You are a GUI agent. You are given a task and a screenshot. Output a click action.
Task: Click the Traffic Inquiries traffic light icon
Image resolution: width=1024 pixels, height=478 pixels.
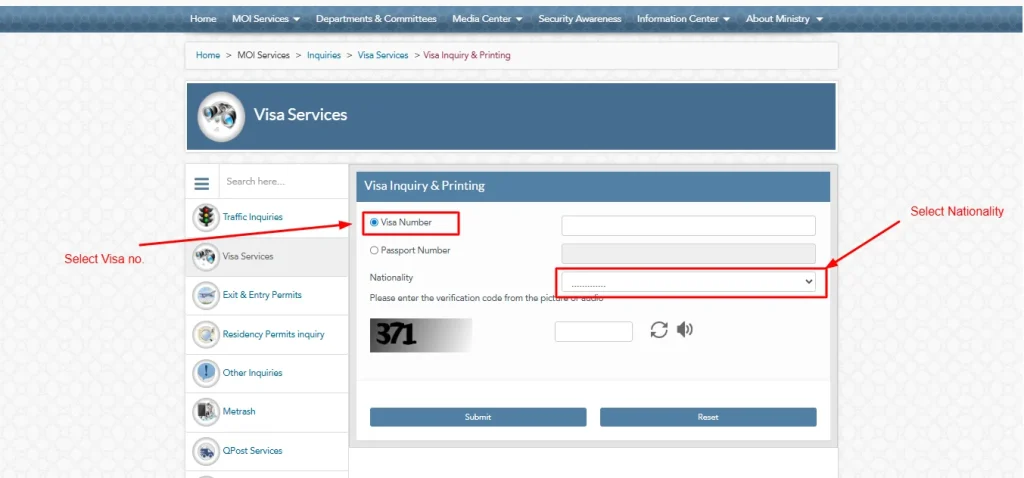click(x=206, y=217)
